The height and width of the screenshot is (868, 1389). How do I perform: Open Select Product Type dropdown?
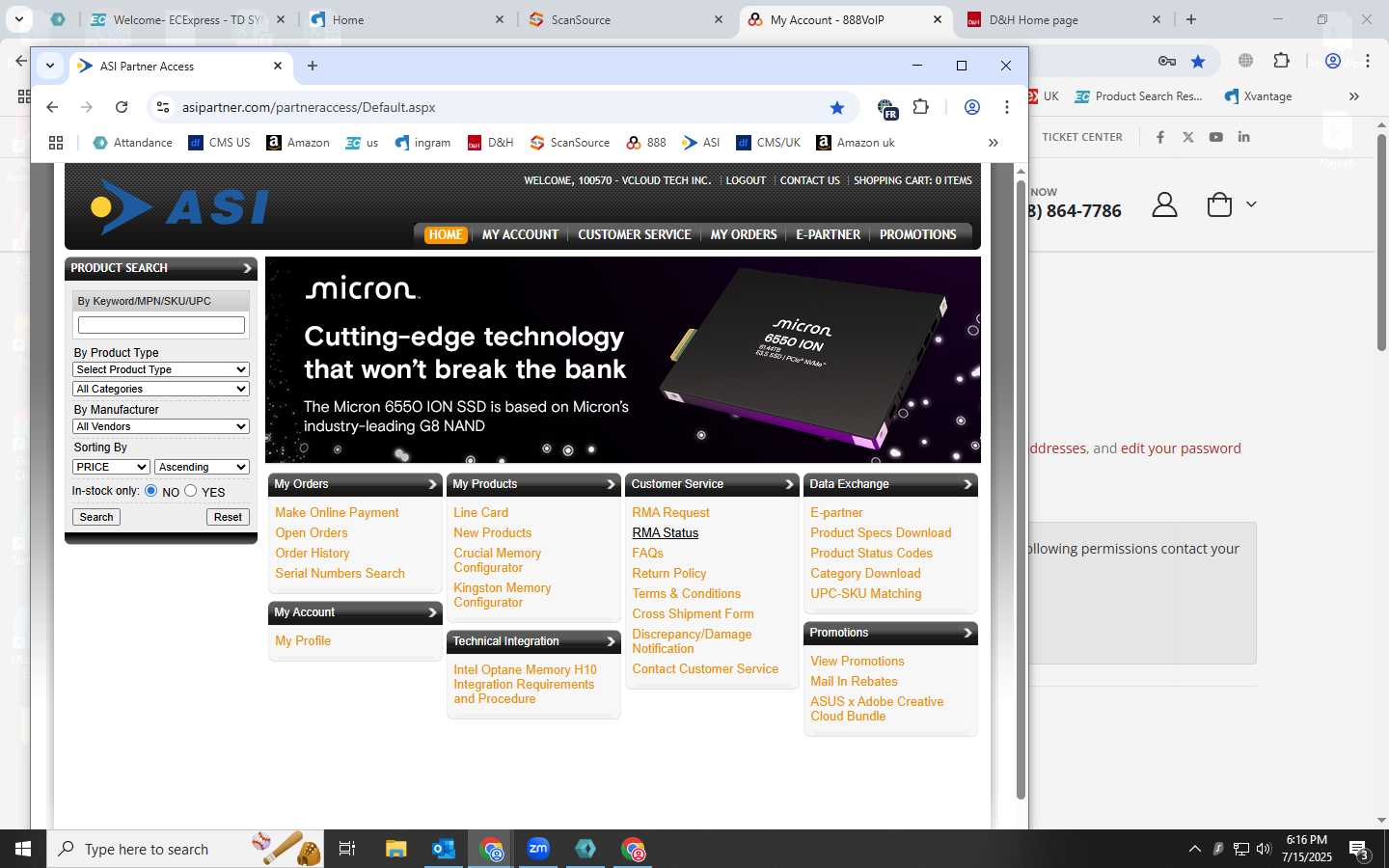(161, 369)
